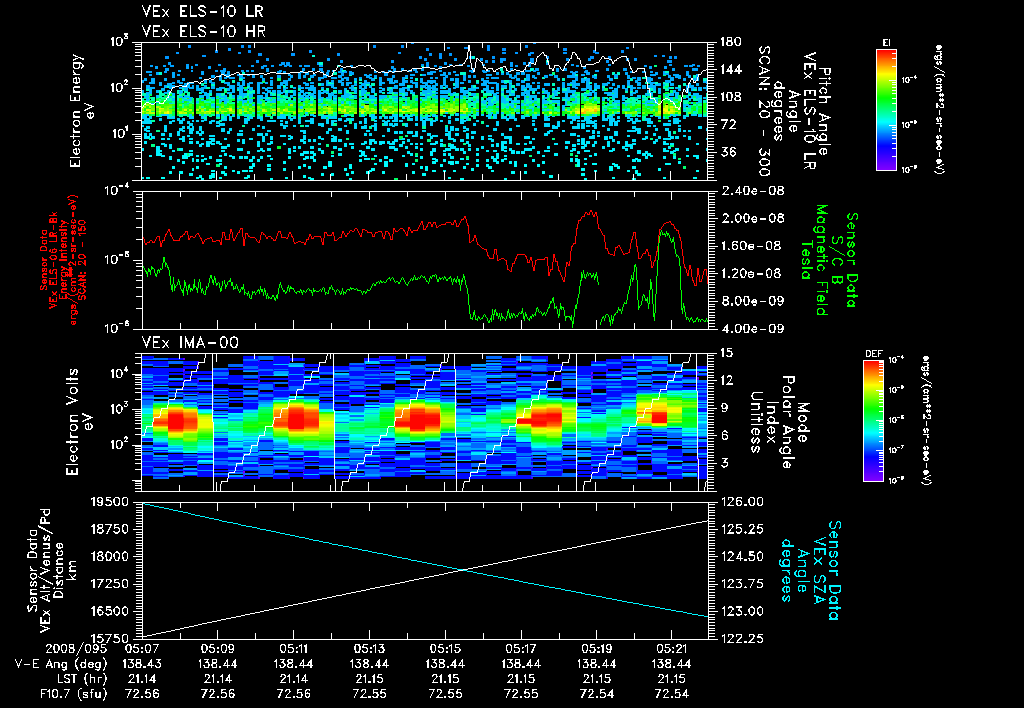
Task: Click the EI rainbow color bar
Action: 886,109
